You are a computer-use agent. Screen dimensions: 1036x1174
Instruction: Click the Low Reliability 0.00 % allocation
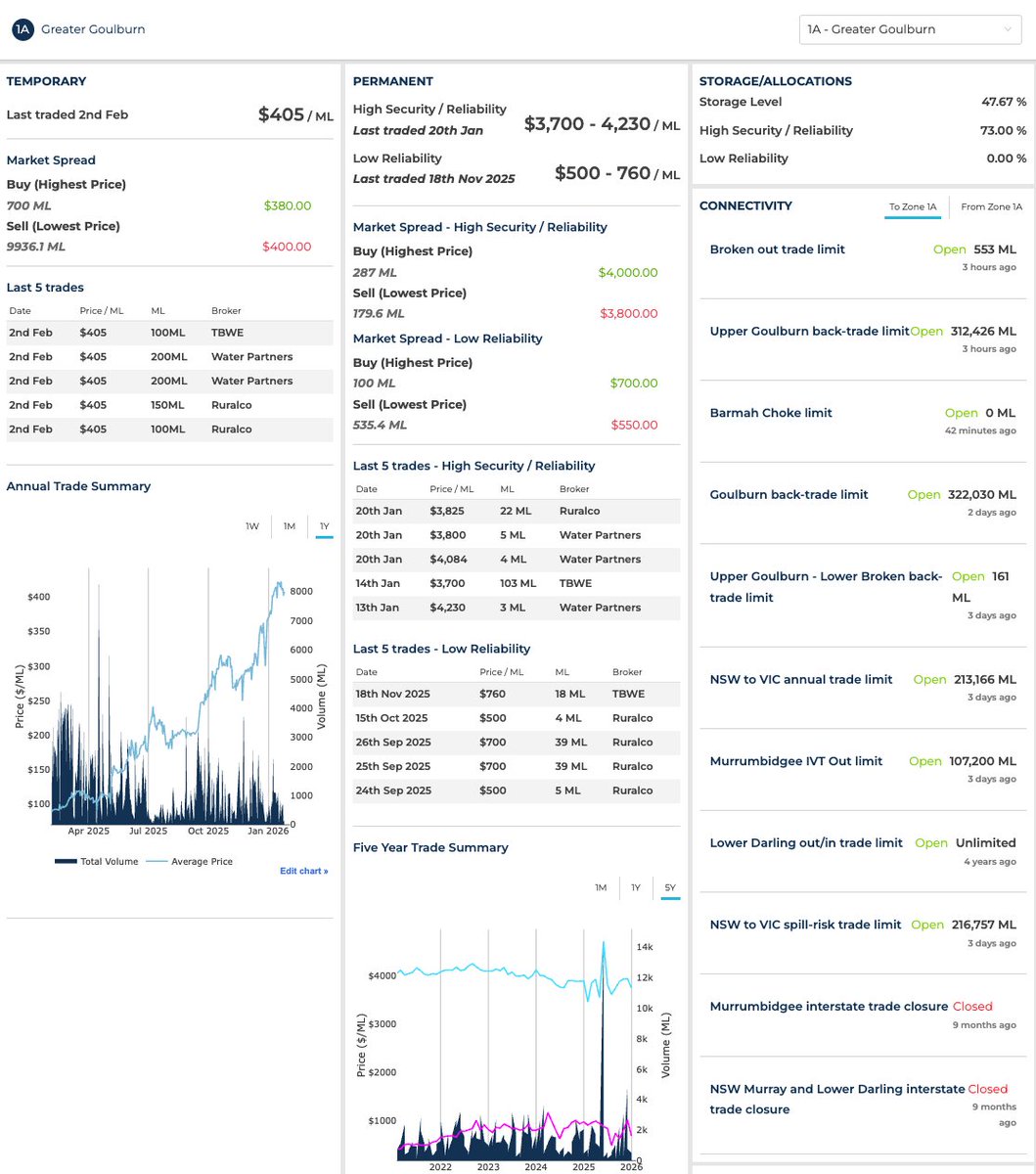1007,158
